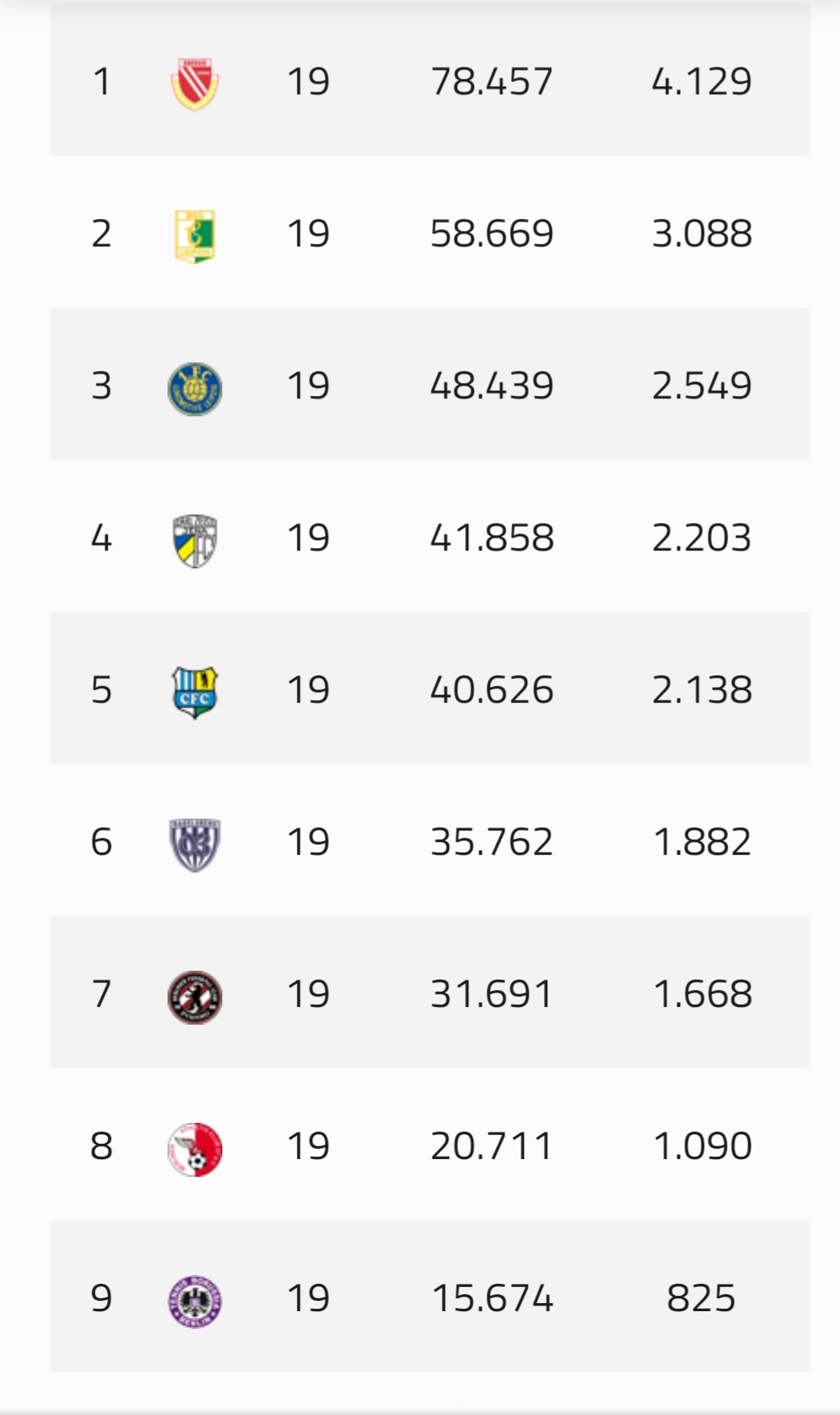
Task: Click the Carl Zeiss Jena crest
Action: pyautogui.click(x=195, y=540)
